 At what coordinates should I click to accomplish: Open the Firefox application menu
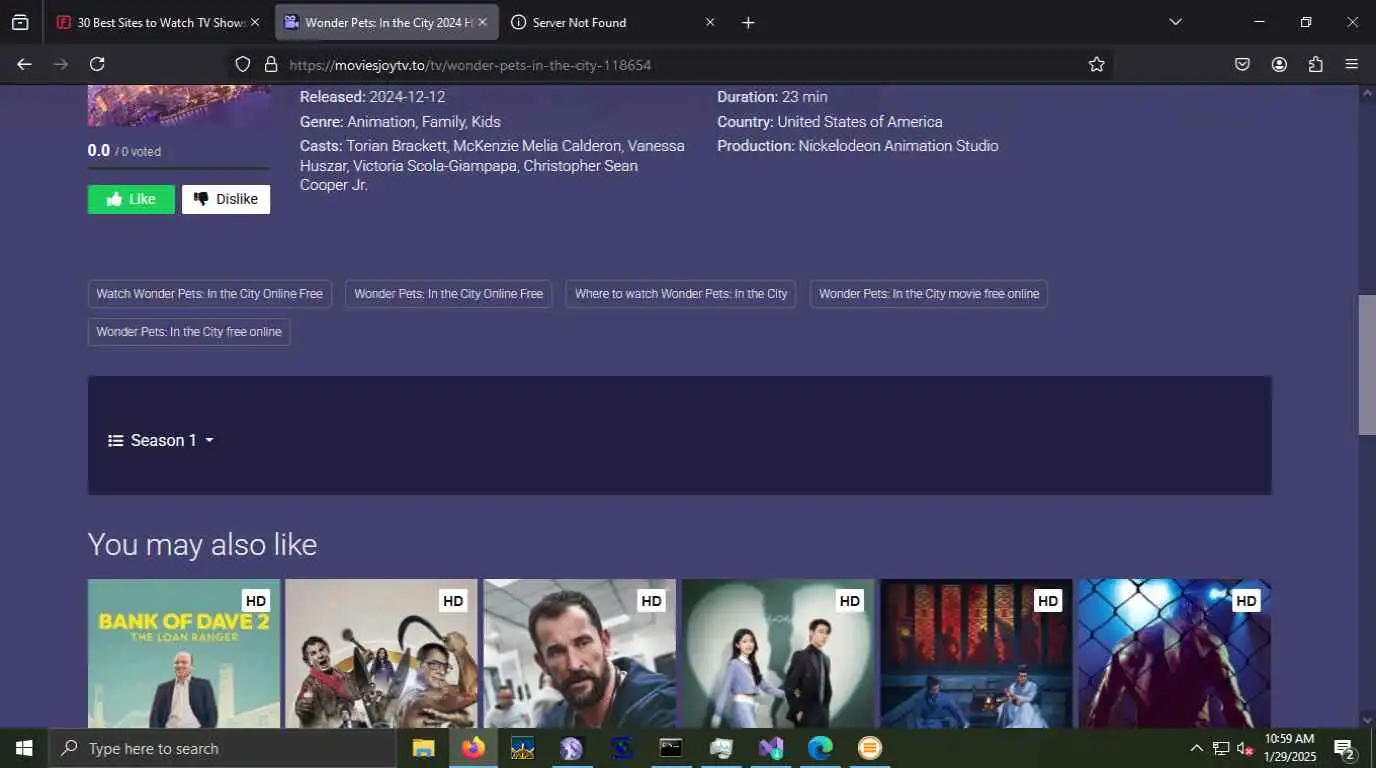click(1352, 64)
